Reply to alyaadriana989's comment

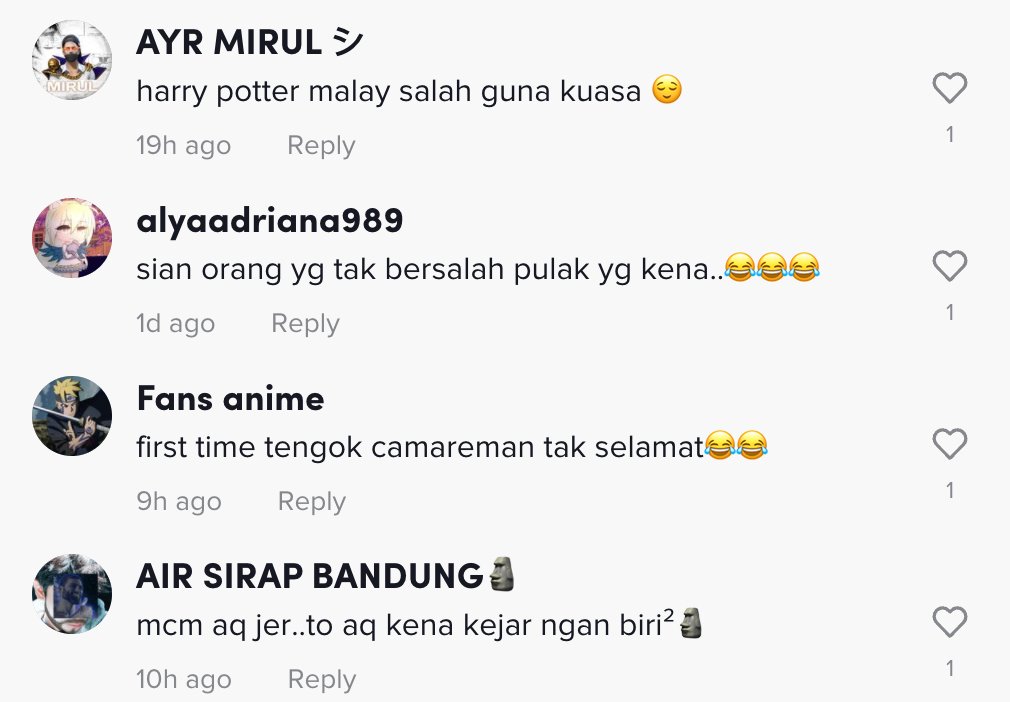coord(305,323)
